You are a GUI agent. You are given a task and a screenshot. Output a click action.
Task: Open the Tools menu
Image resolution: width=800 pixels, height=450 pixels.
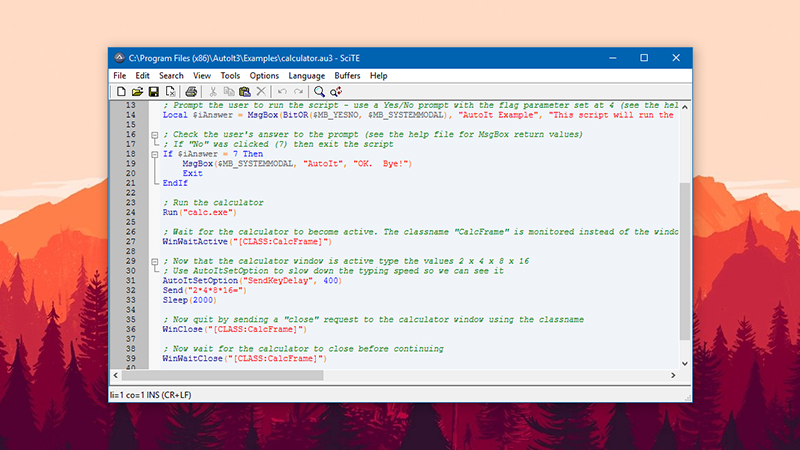point(230,76)
